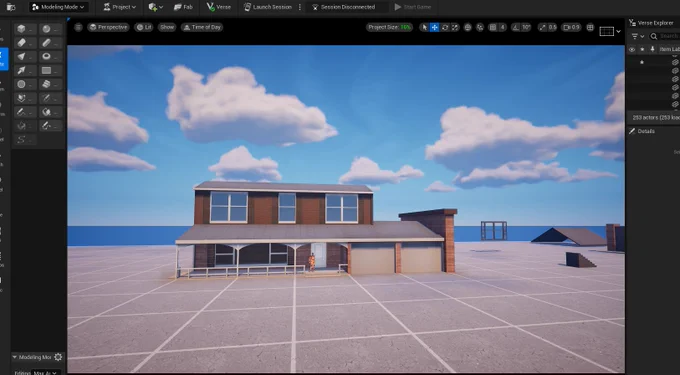Open the viewport hamburger options menu
680x375 pixels.
[x=78, y=27]
